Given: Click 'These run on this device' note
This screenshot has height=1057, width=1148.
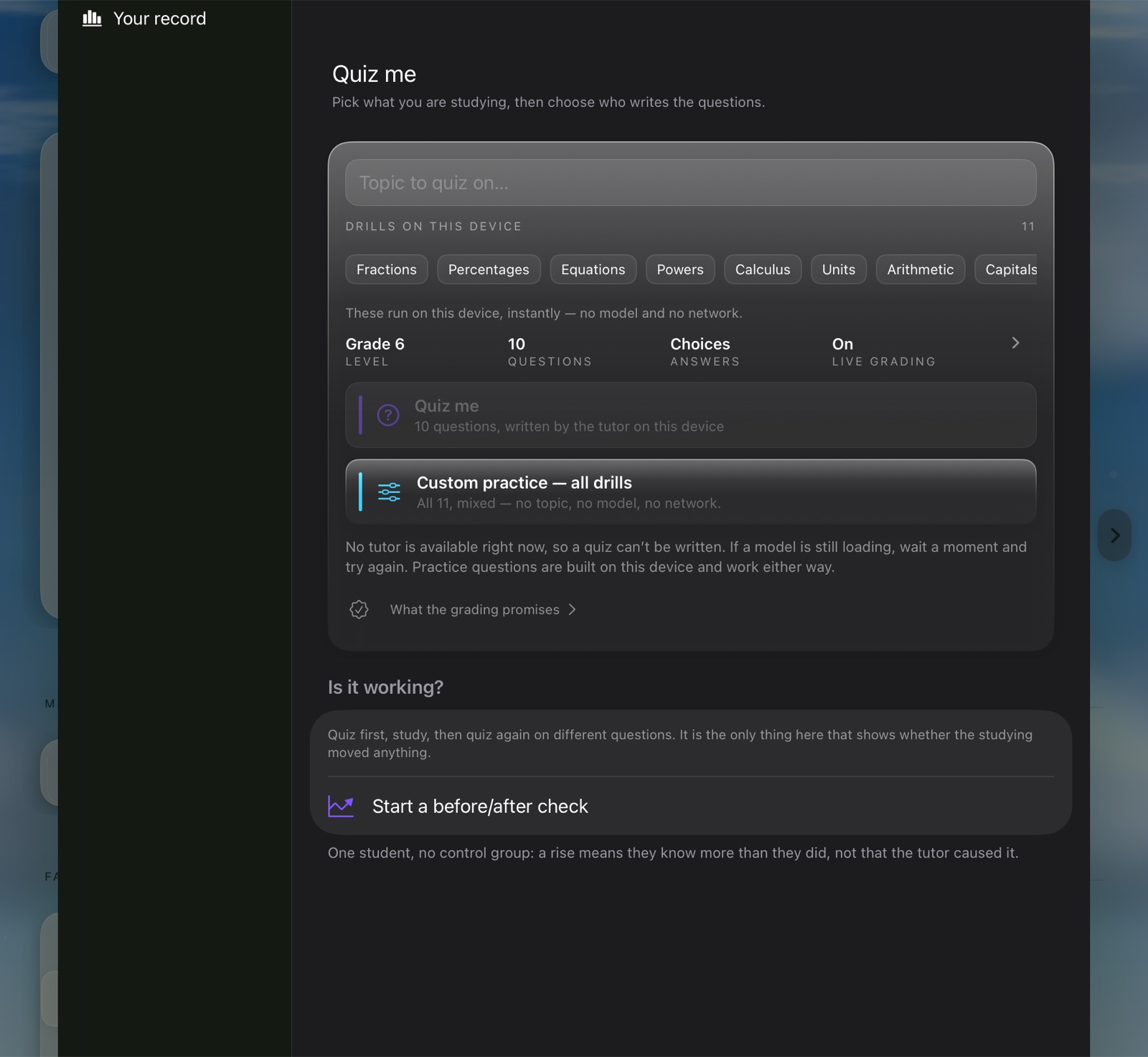Looking at the screenshot, I should 544,313.
